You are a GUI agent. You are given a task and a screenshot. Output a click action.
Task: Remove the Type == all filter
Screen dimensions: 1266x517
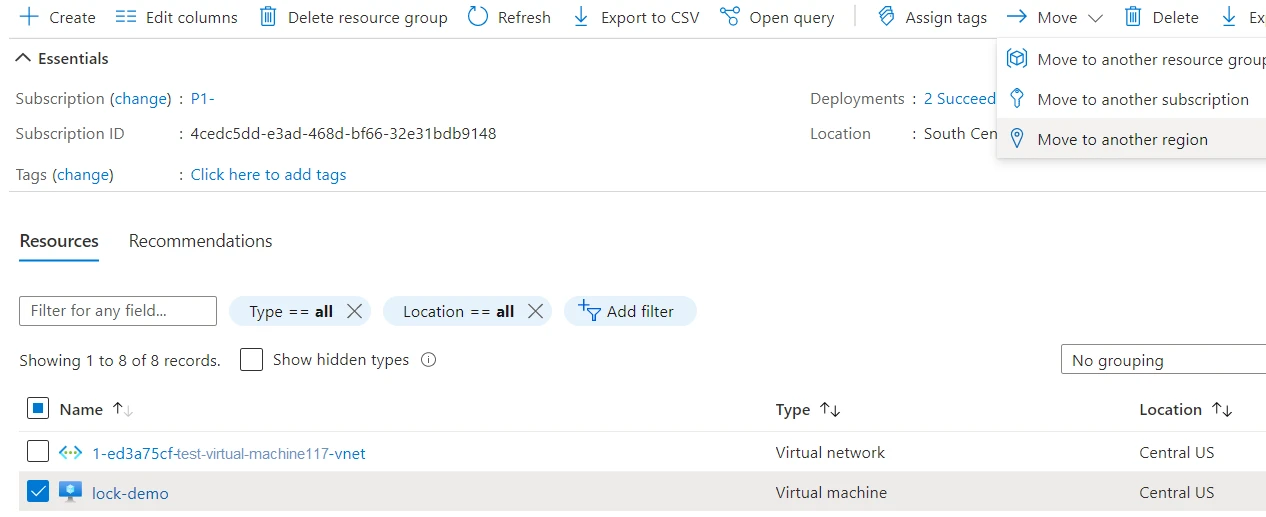point(354,311)
